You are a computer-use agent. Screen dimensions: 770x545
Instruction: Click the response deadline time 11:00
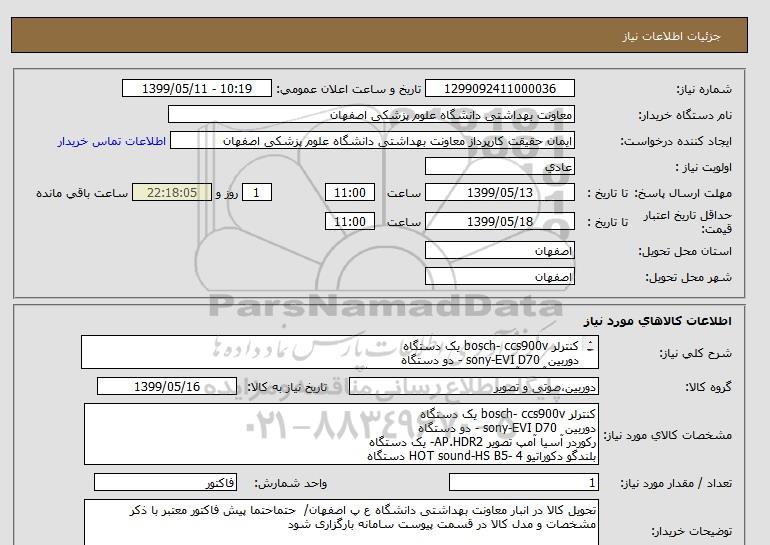(350, 192)
